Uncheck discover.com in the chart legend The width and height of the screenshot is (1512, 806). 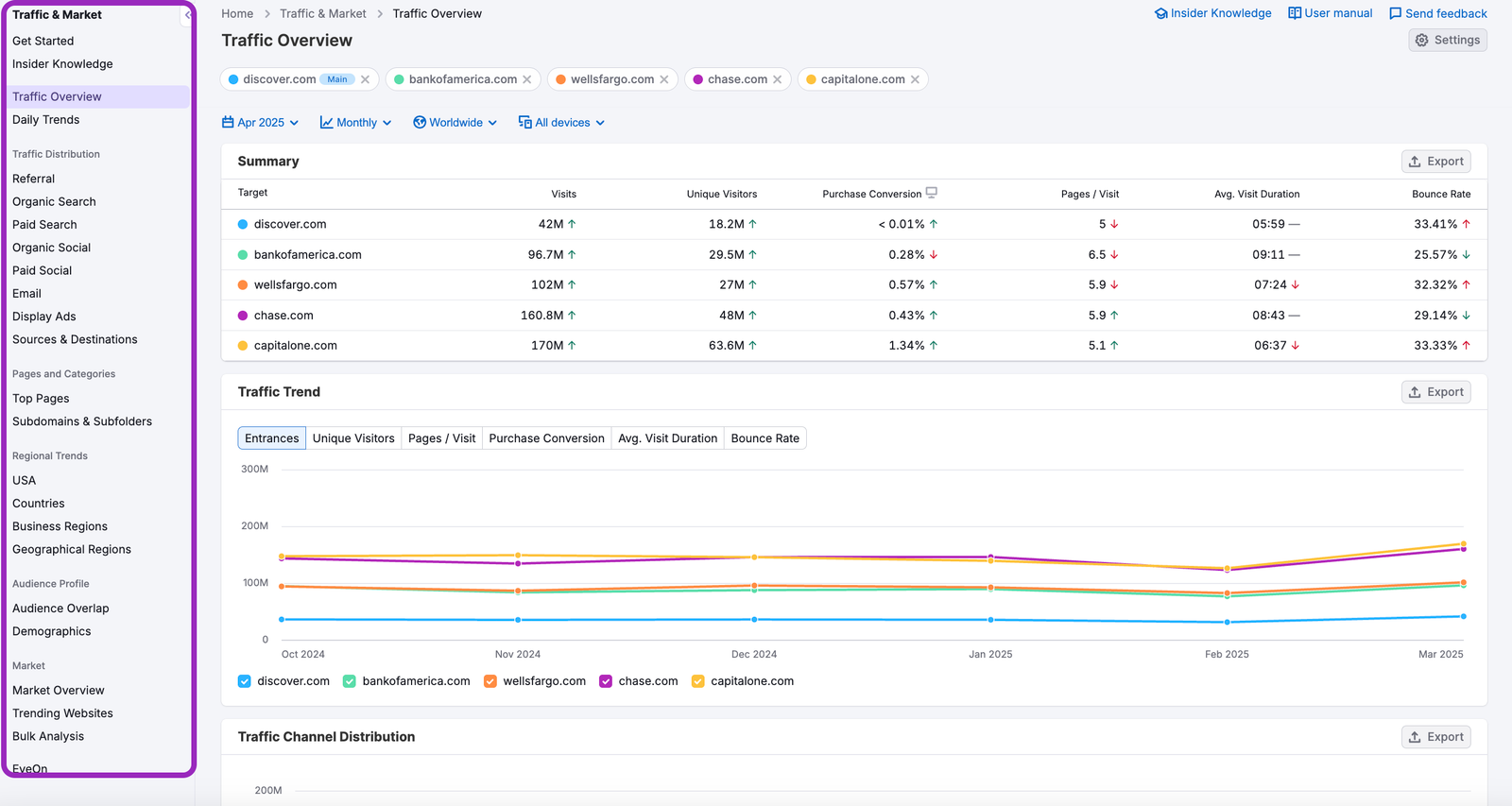click(x=245, y=681)
